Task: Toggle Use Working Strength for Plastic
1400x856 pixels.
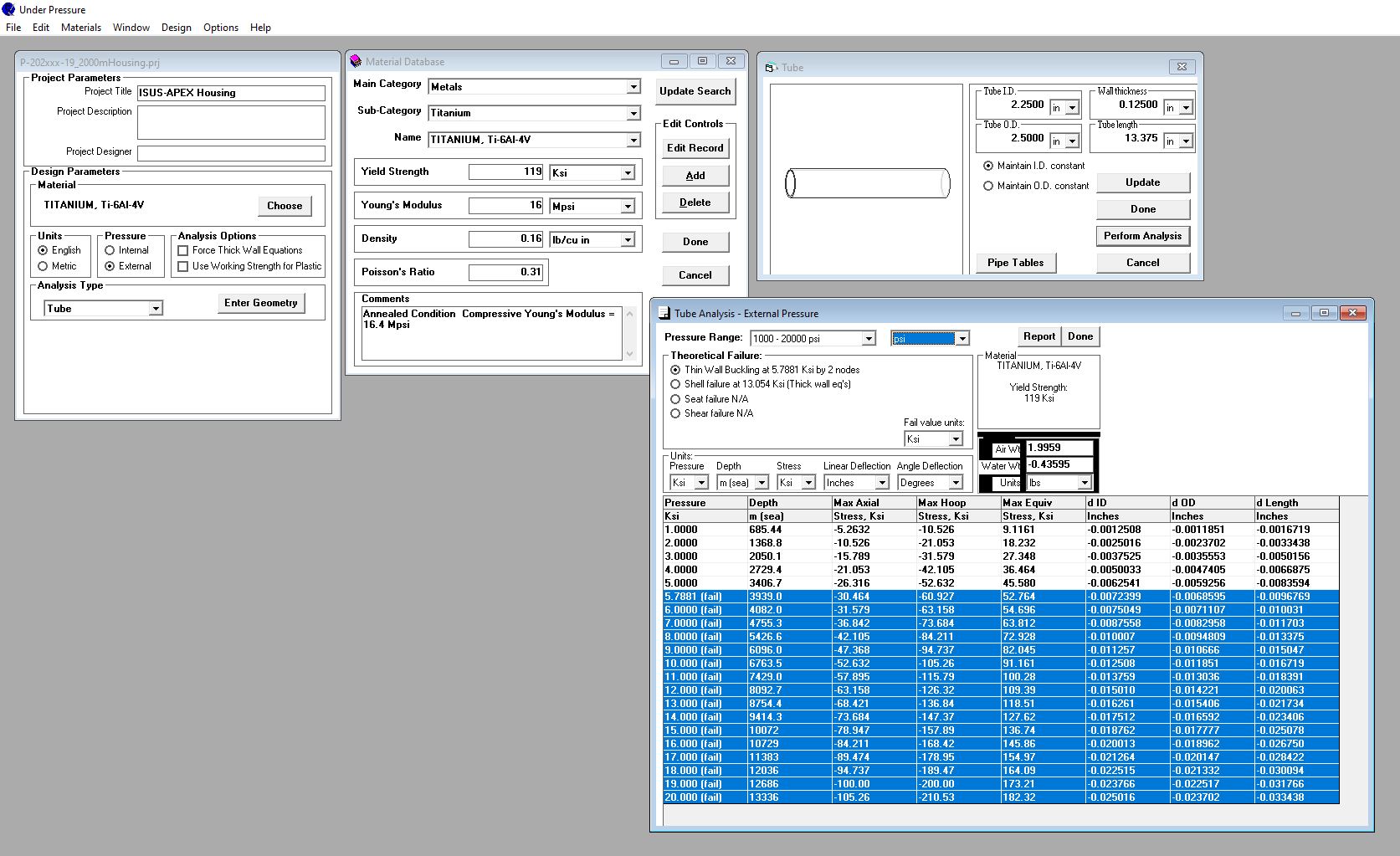Action: (x=182, y=266)
